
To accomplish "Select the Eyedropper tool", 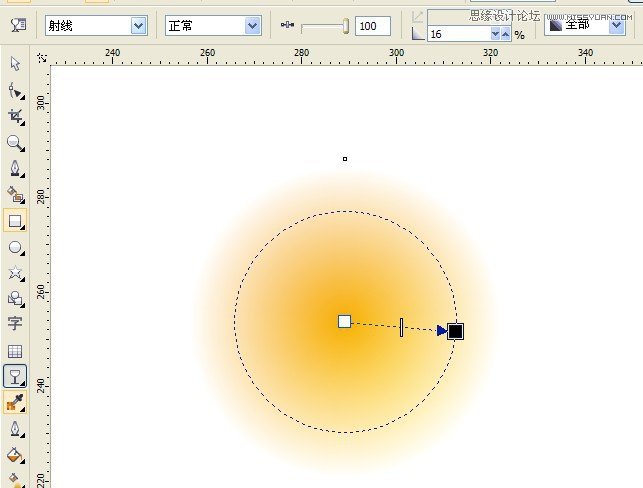I will tap(15, 402).
